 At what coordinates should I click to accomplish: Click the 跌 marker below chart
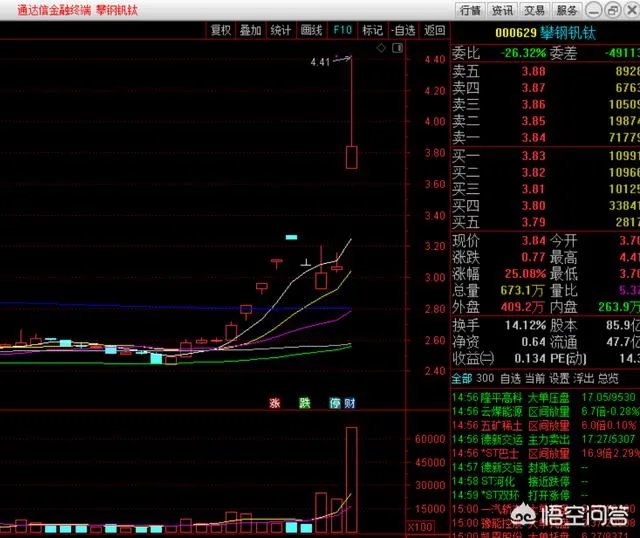tap(304, 403)
